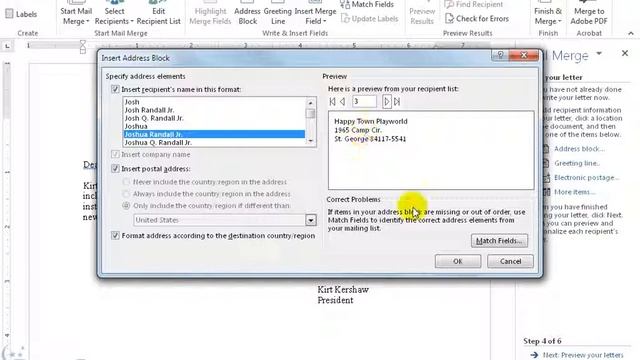Open Edit Recipient List

tap(158, 16)
